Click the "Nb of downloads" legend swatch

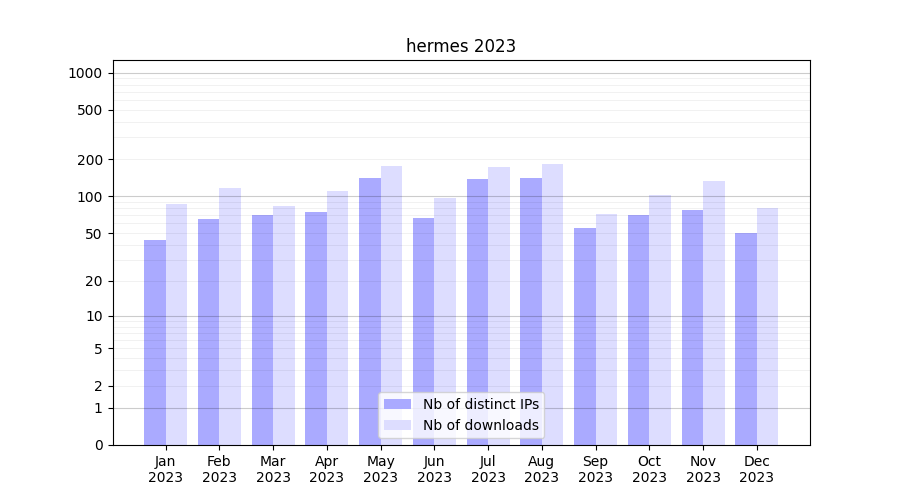[397, 425]
